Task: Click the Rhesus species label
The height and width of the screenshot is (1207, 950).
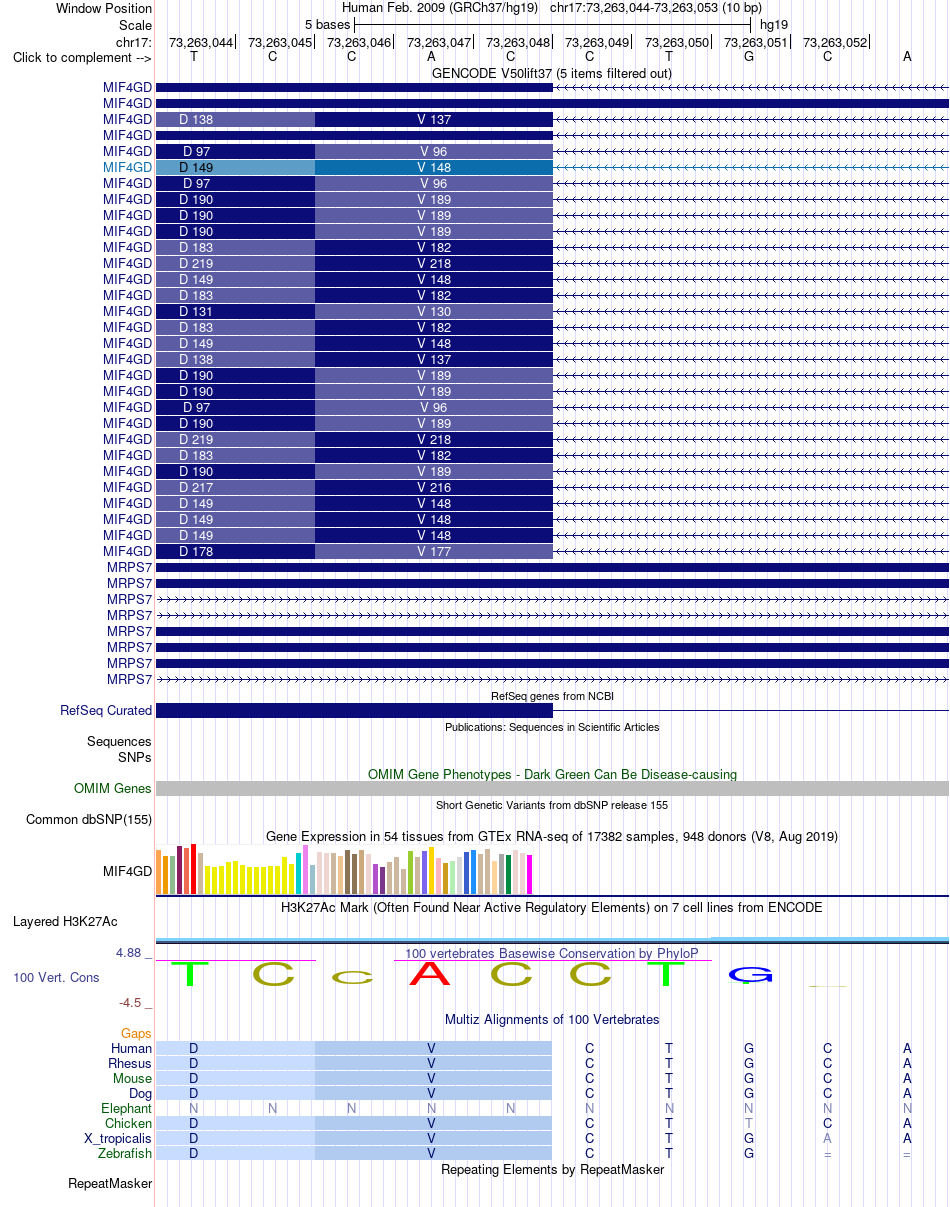Action: click(x=130, y=1063)
